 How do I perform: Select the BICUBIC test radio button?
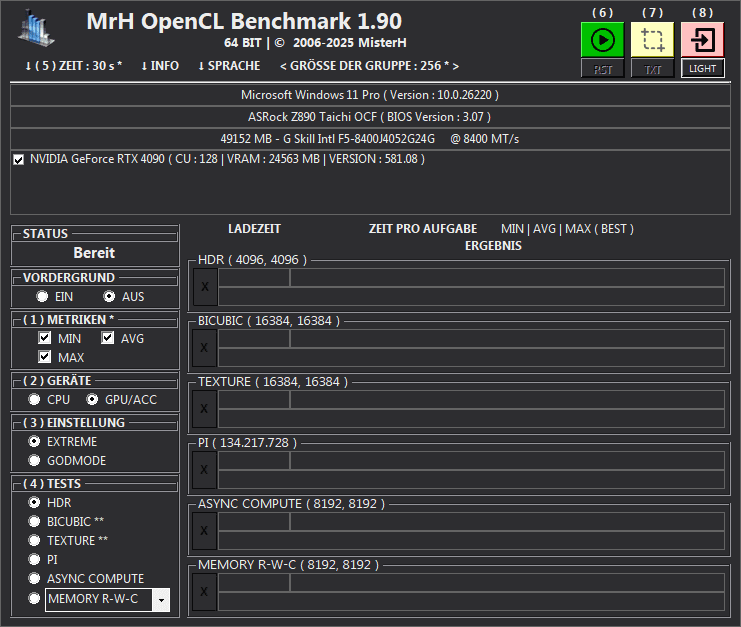tap(34, 521)
